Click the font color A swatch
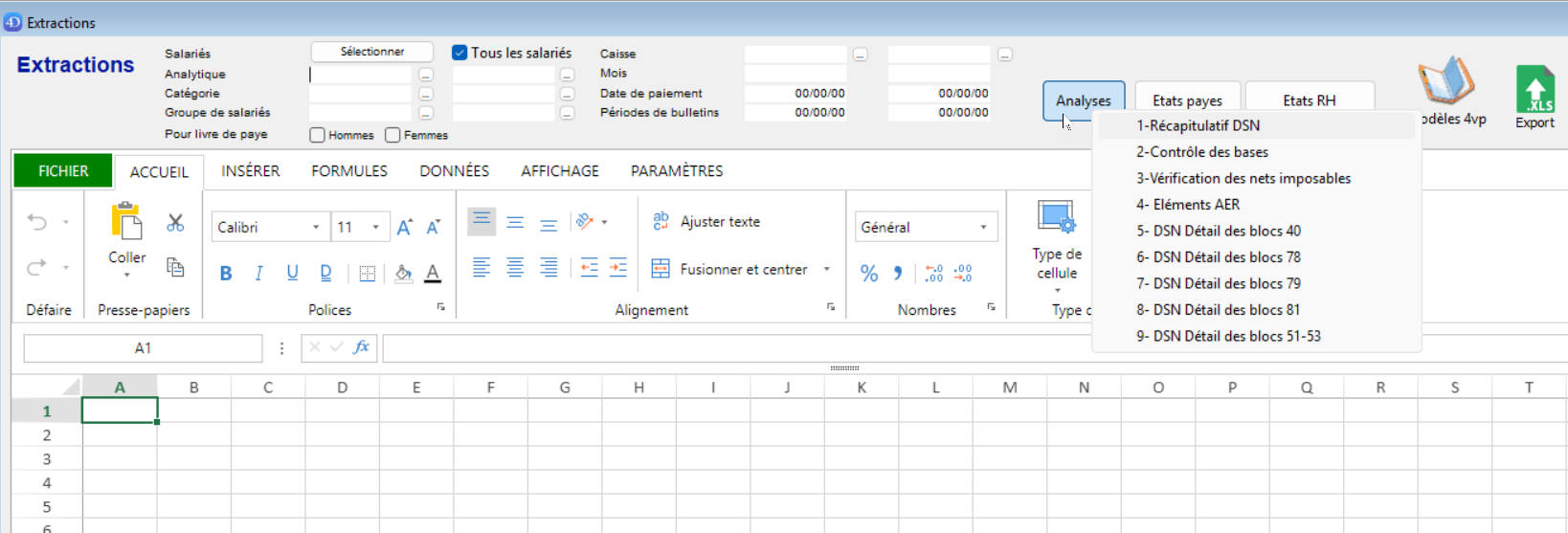The height and width of the screenshot is (533, 1568). coord(433,274)
